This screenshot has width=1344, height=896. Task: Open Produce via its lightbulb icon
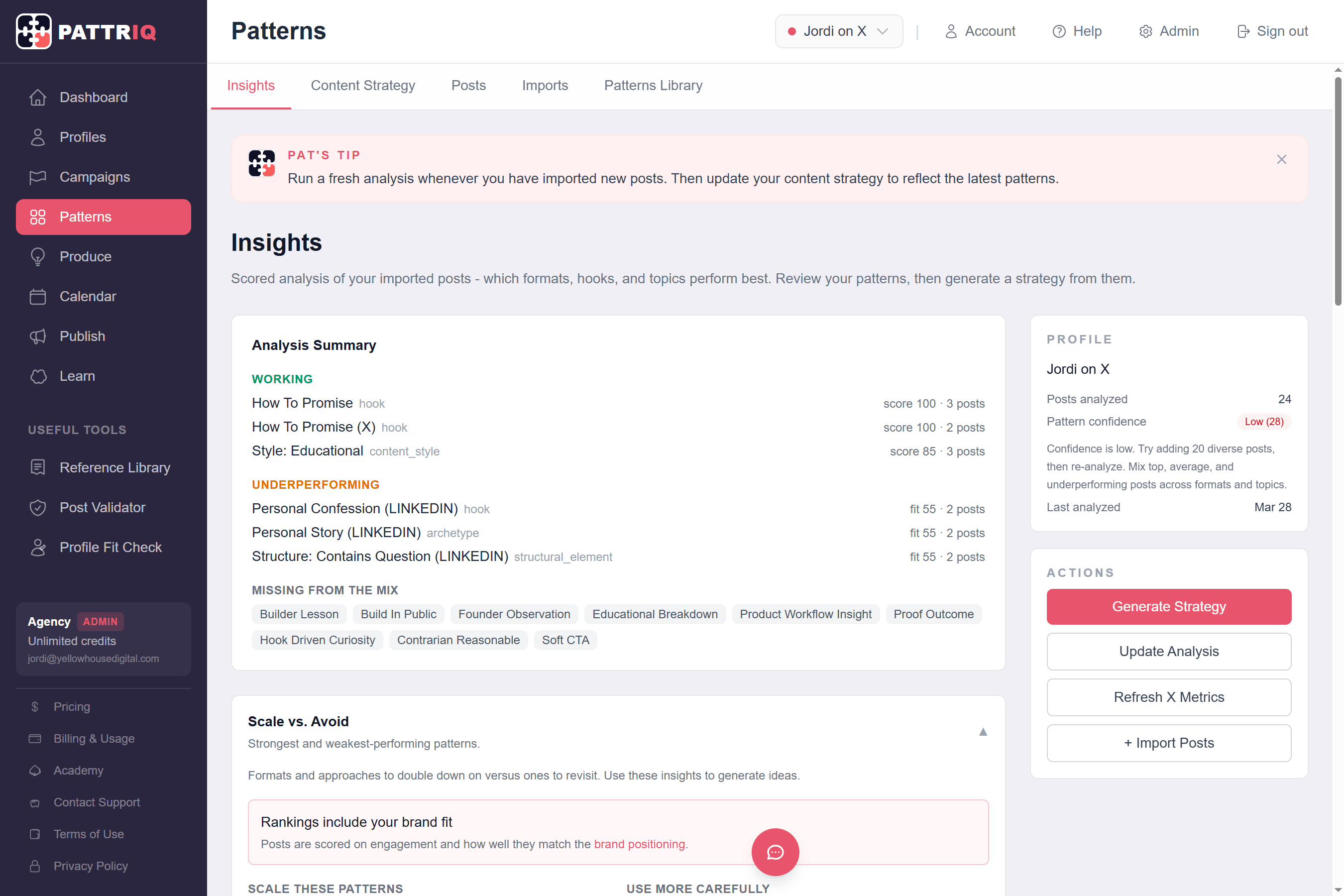click(x=38, y=256)
